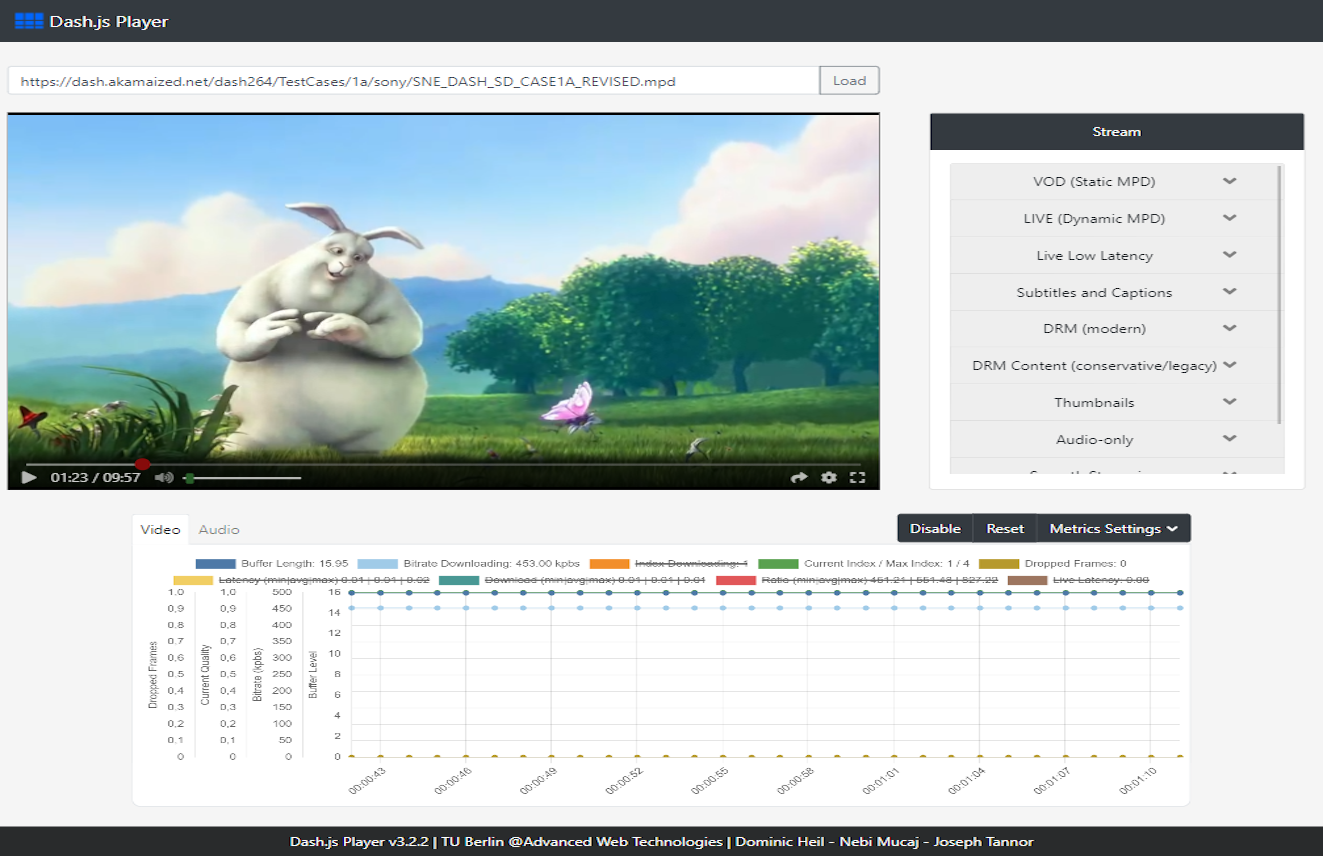Open the player settings gear icon
The height and width of the screenshot is (856, 1323).
coord(829,478)
